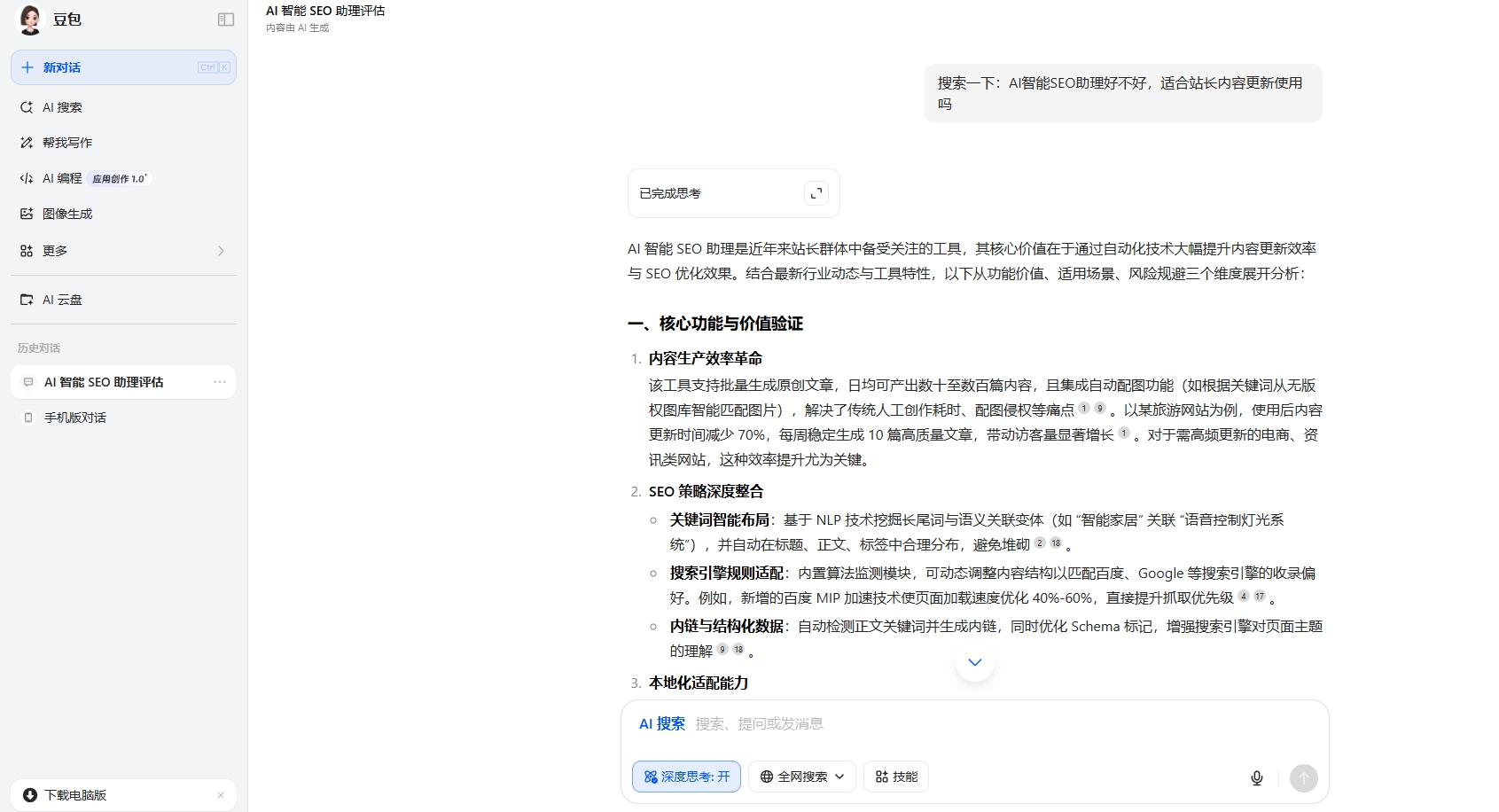The image size is (1499, 812).
Task: Click the send message arrow
Action: pos(1303,777)
